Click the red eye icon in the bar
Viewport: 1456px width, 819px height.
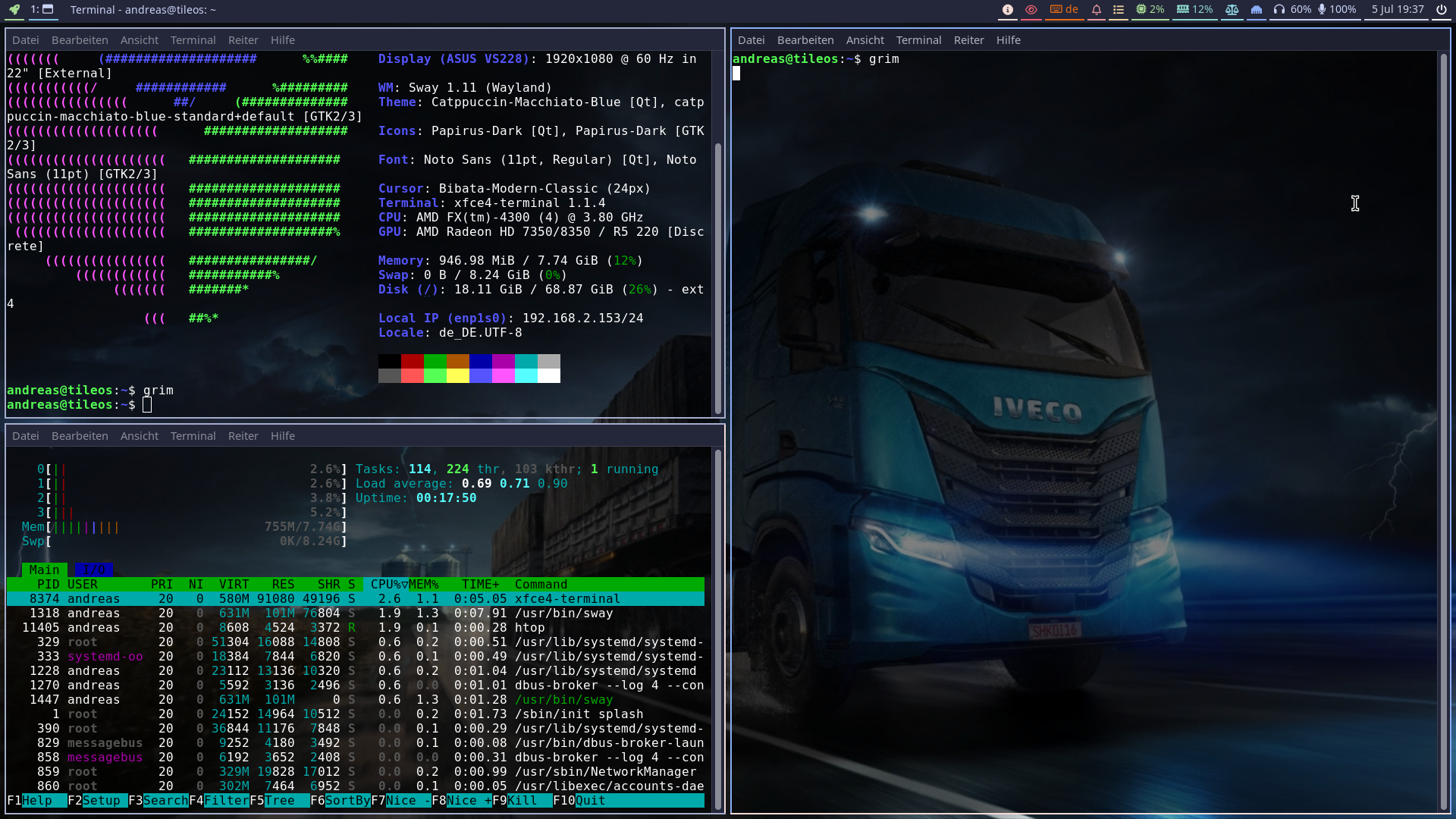point(1031,10)
